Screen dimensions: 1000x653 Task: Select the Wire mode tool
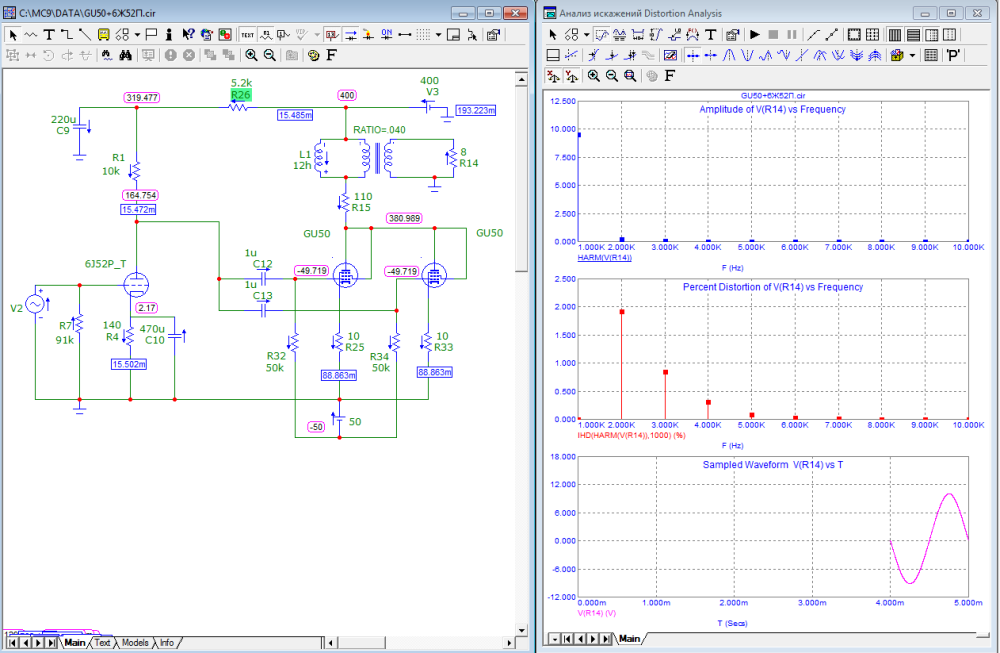(65, 34)
